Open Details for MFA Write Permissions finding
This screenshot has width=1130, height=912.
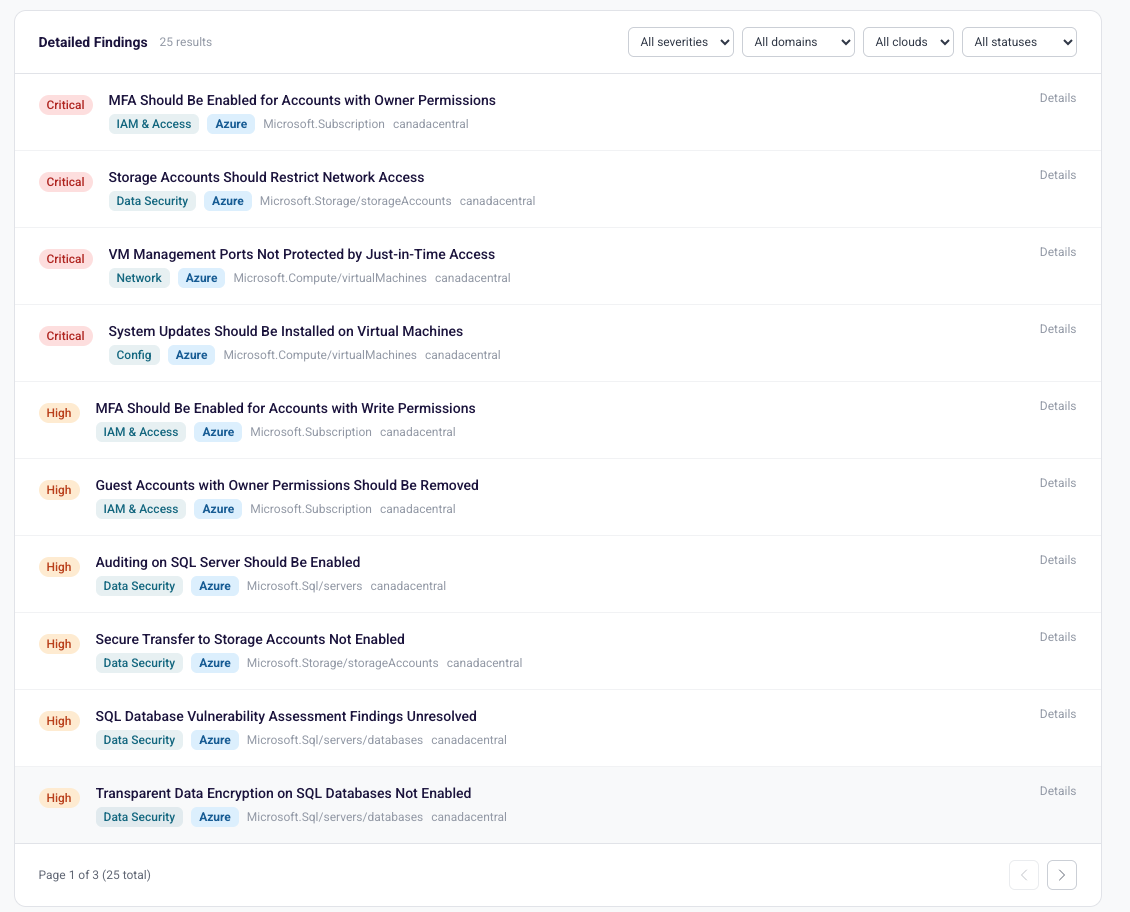tap(1057, 406)
